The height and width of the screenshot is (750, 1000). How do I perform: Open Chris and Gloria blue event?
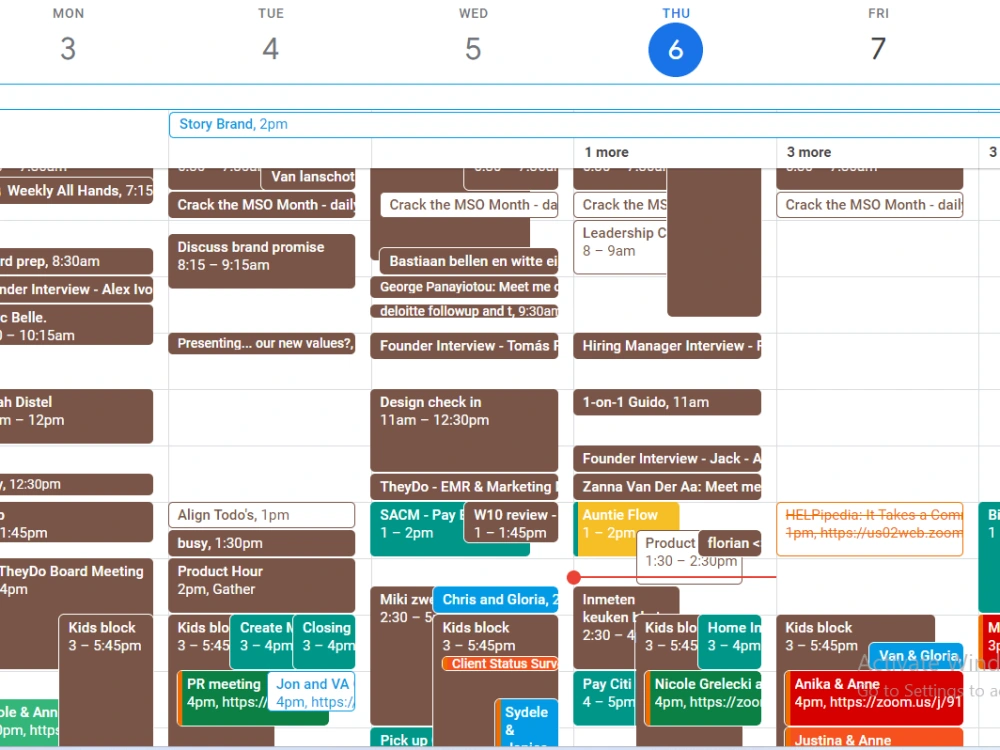click(x=496, y=599)
